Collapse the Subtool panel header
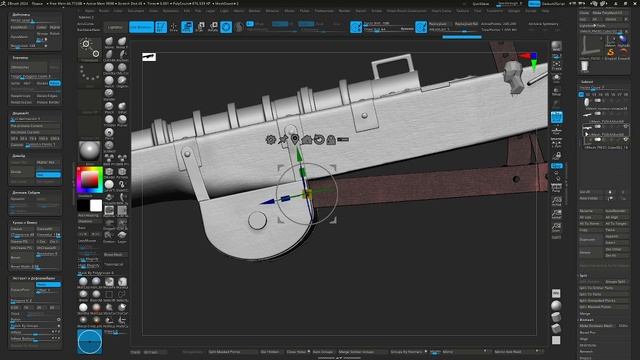The image size is (640, 360). (587, 82)
